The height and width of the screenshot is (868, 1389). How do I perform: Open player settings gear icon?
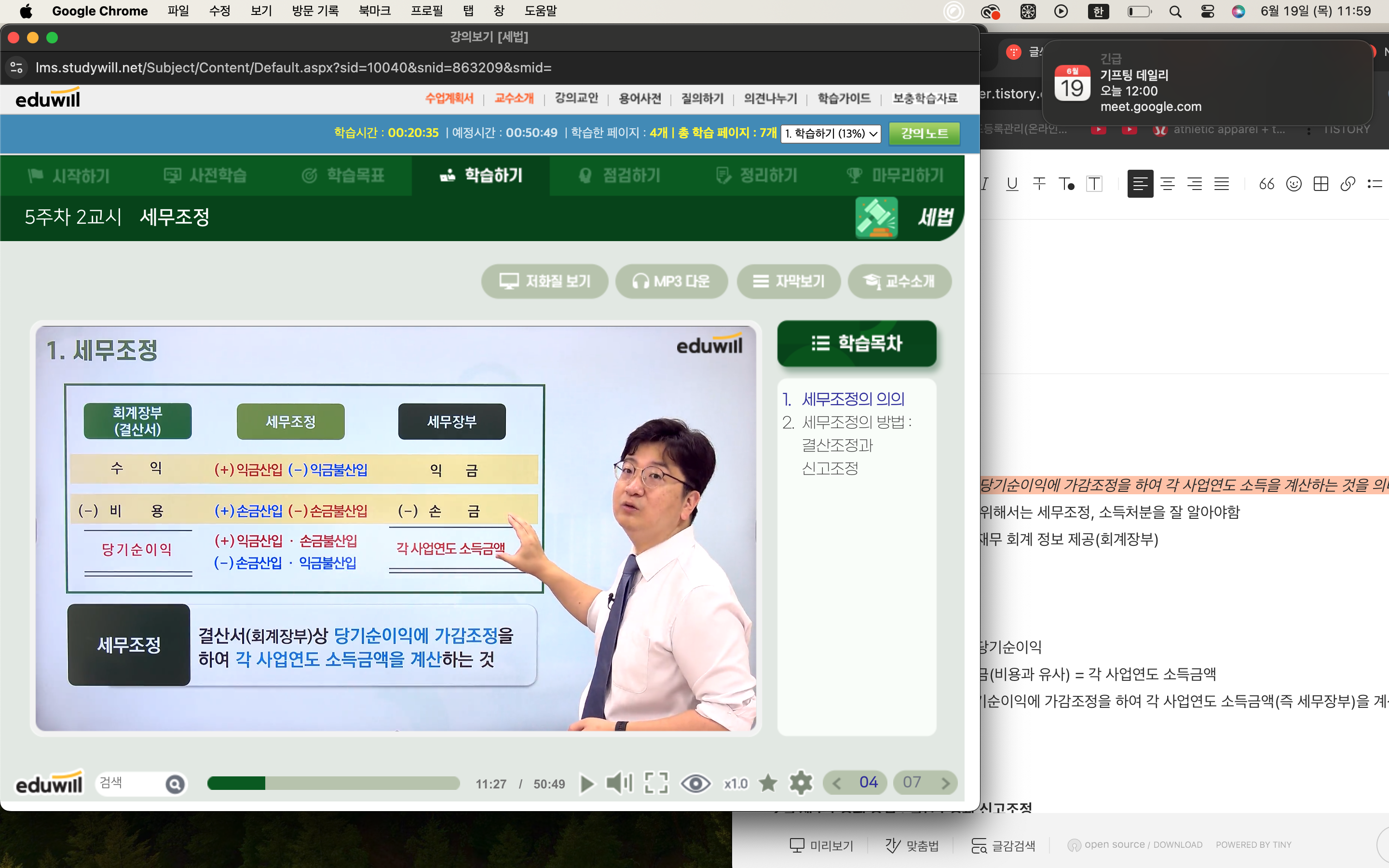click(x=801, y=783)
